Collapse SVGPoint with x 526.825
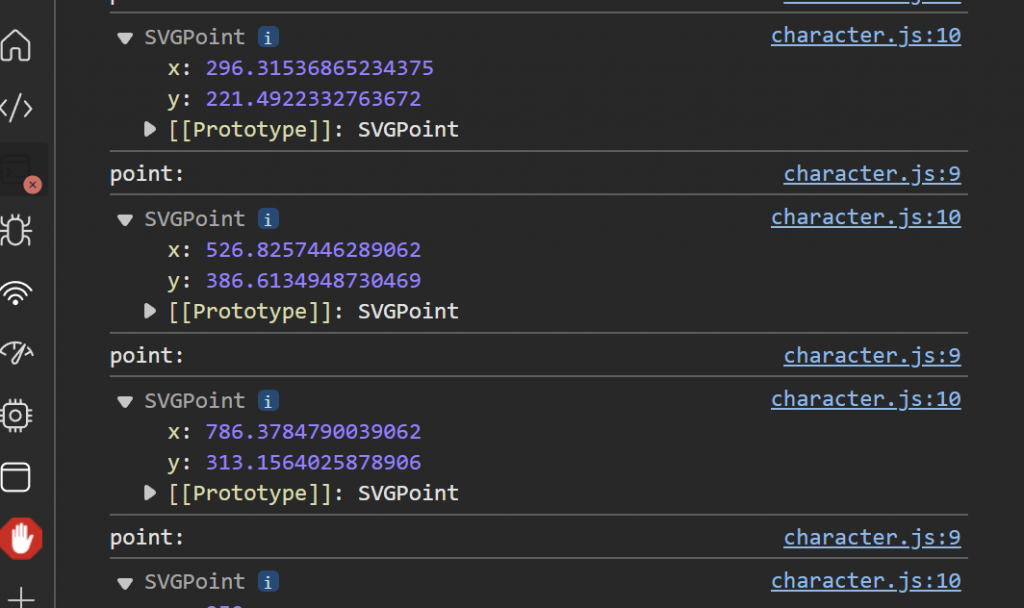1024x608 pixels. 124,219
